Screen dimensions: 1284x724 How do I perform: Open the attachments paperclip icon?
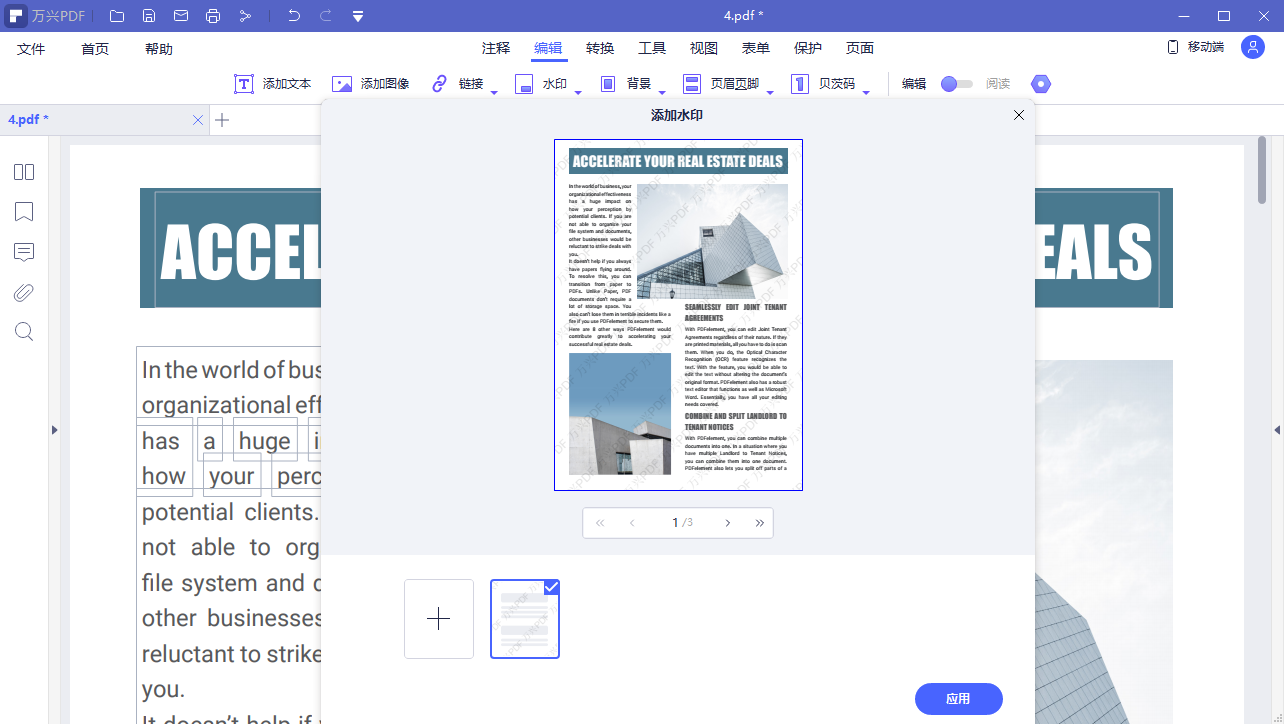pyautogui.click(x=24, y=292)
